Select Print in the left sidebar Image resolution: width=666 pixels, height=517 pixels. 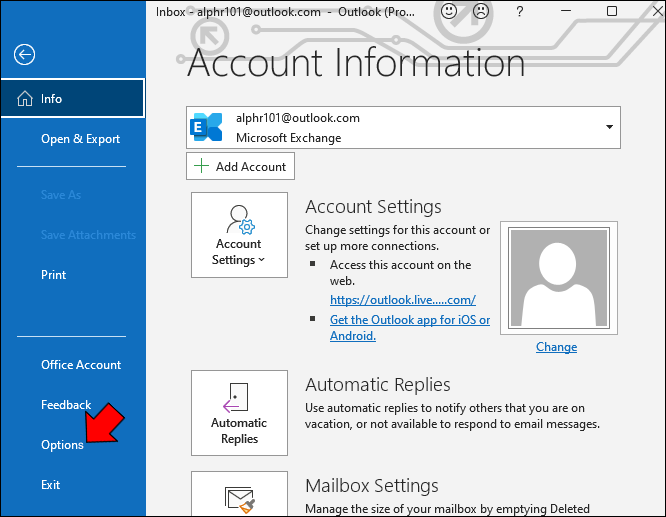(x=53, y=275)
